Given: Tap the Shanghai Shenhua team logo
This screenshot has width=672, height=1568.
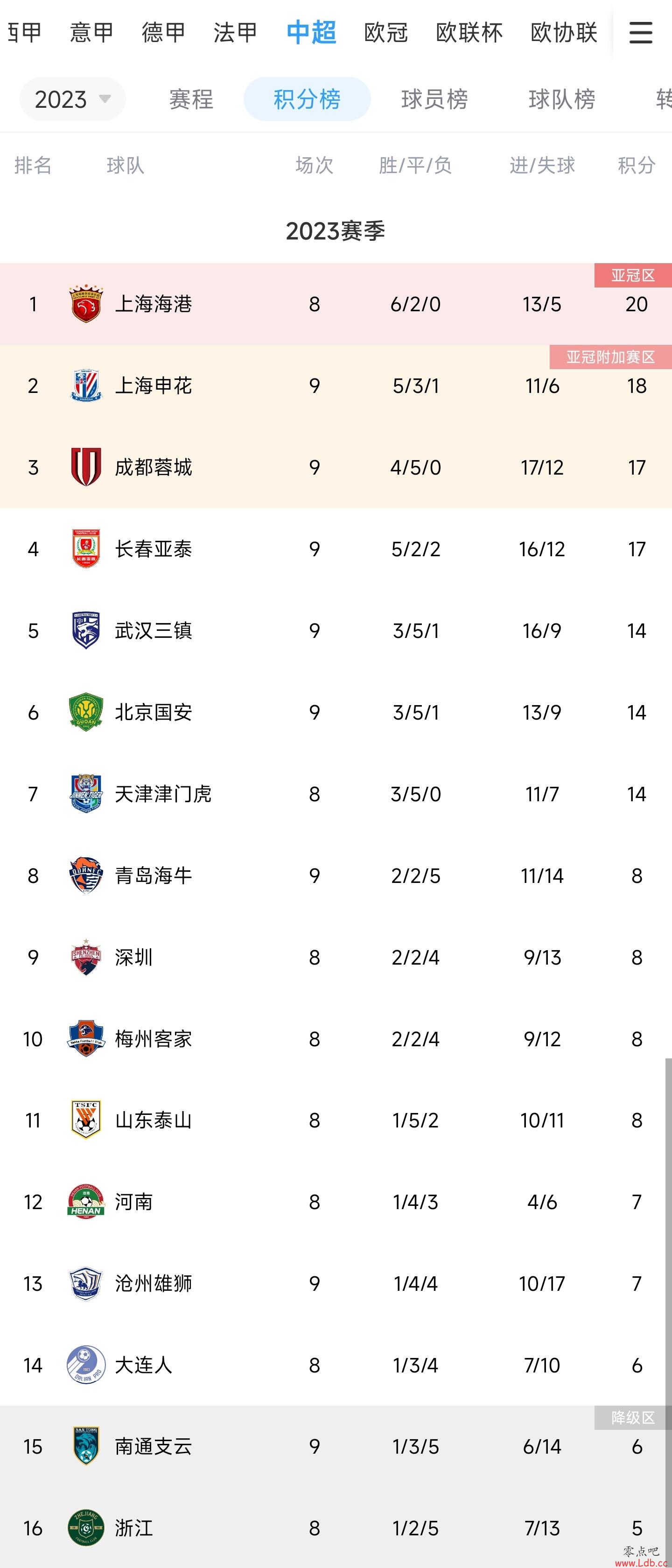Looking at the screenshot, I should (x=86, y=385).
